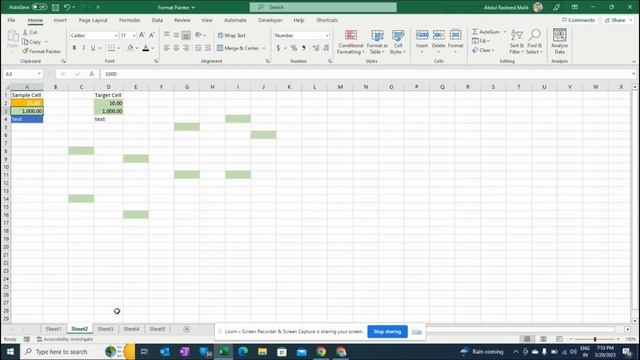Expand Merge & Center dropdown arrow
This screenshot has height=360, width=640.
tap(264, 48)
